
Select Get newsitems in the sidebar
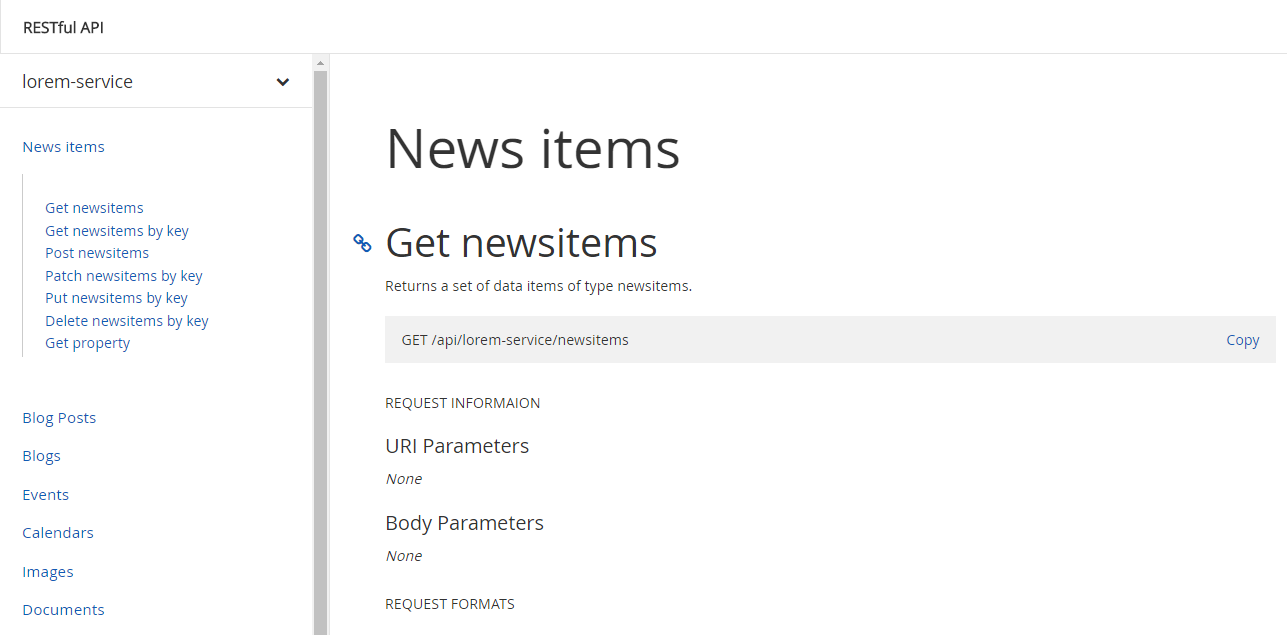[x=94, y=207]
